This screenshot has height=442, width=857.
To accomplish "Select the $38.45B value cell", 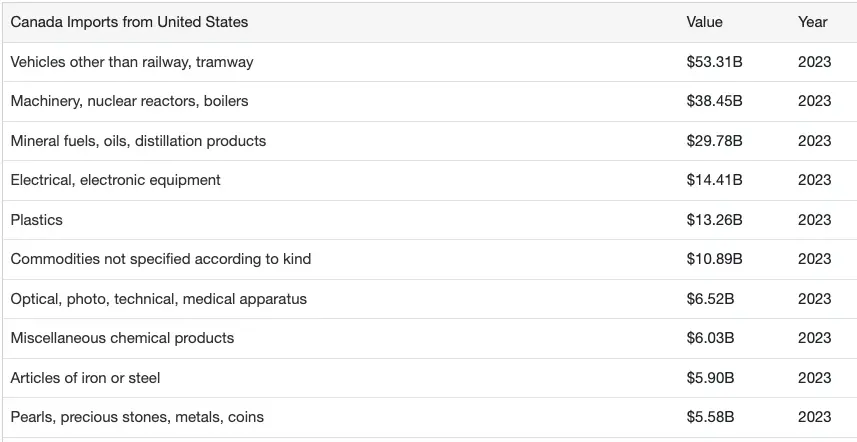I will coord(714,101).
